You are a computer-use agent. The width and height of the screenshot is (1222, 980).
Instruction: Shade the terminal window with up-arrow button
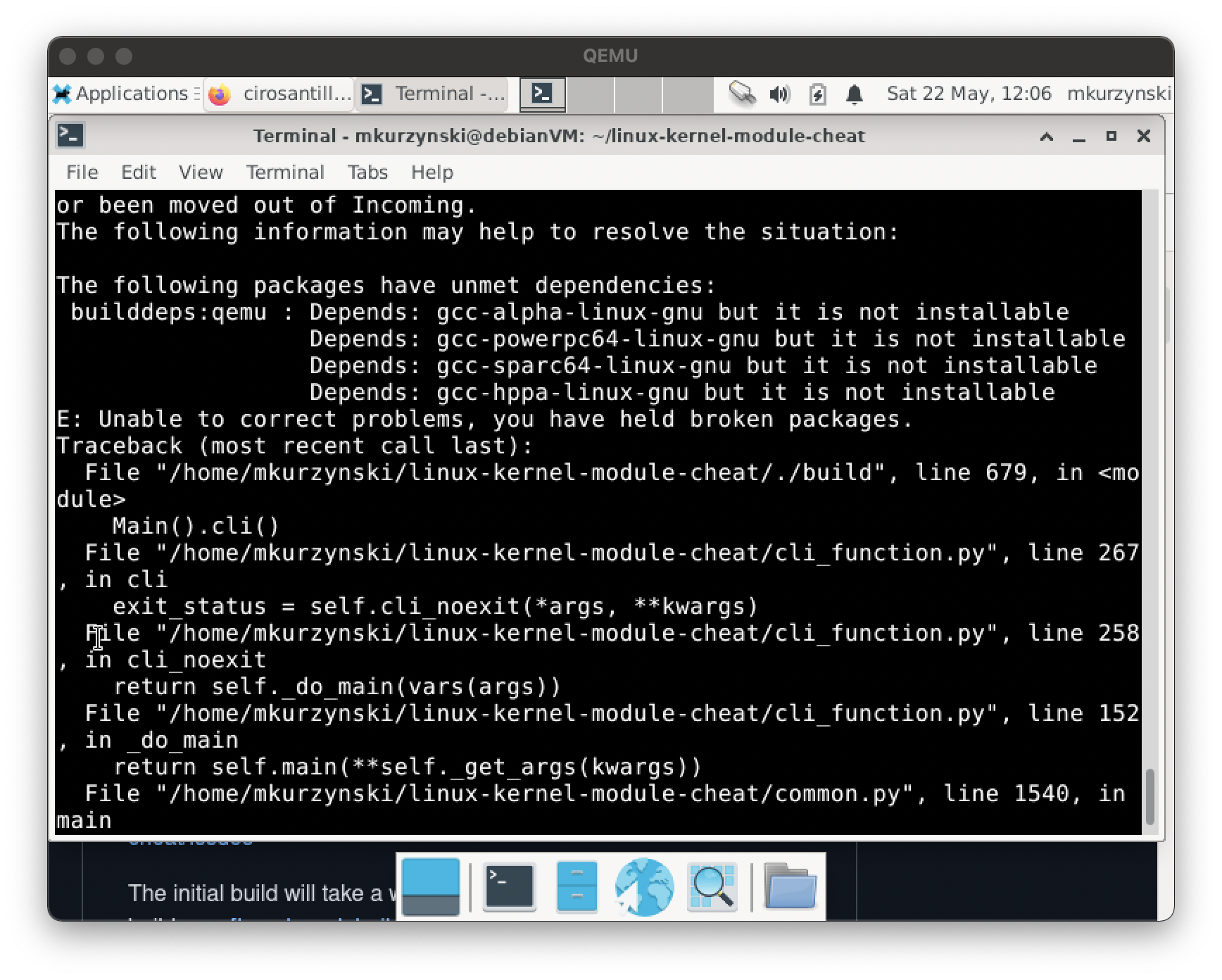pos(1047,136)
